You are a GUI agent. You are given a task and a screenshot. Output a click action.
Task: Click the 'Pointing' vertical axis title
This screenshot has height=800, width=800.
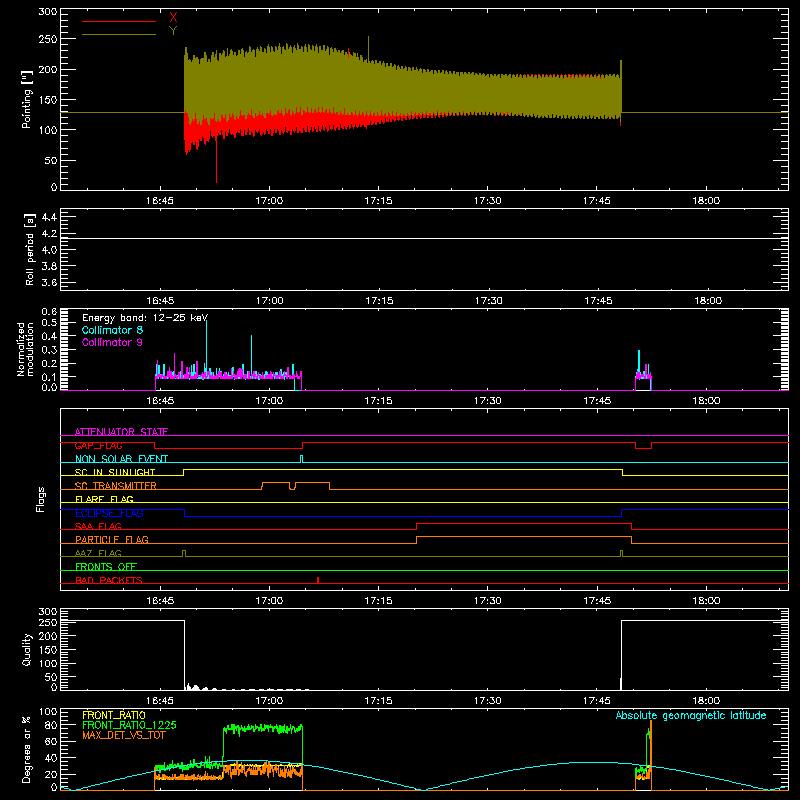(27, 99)
